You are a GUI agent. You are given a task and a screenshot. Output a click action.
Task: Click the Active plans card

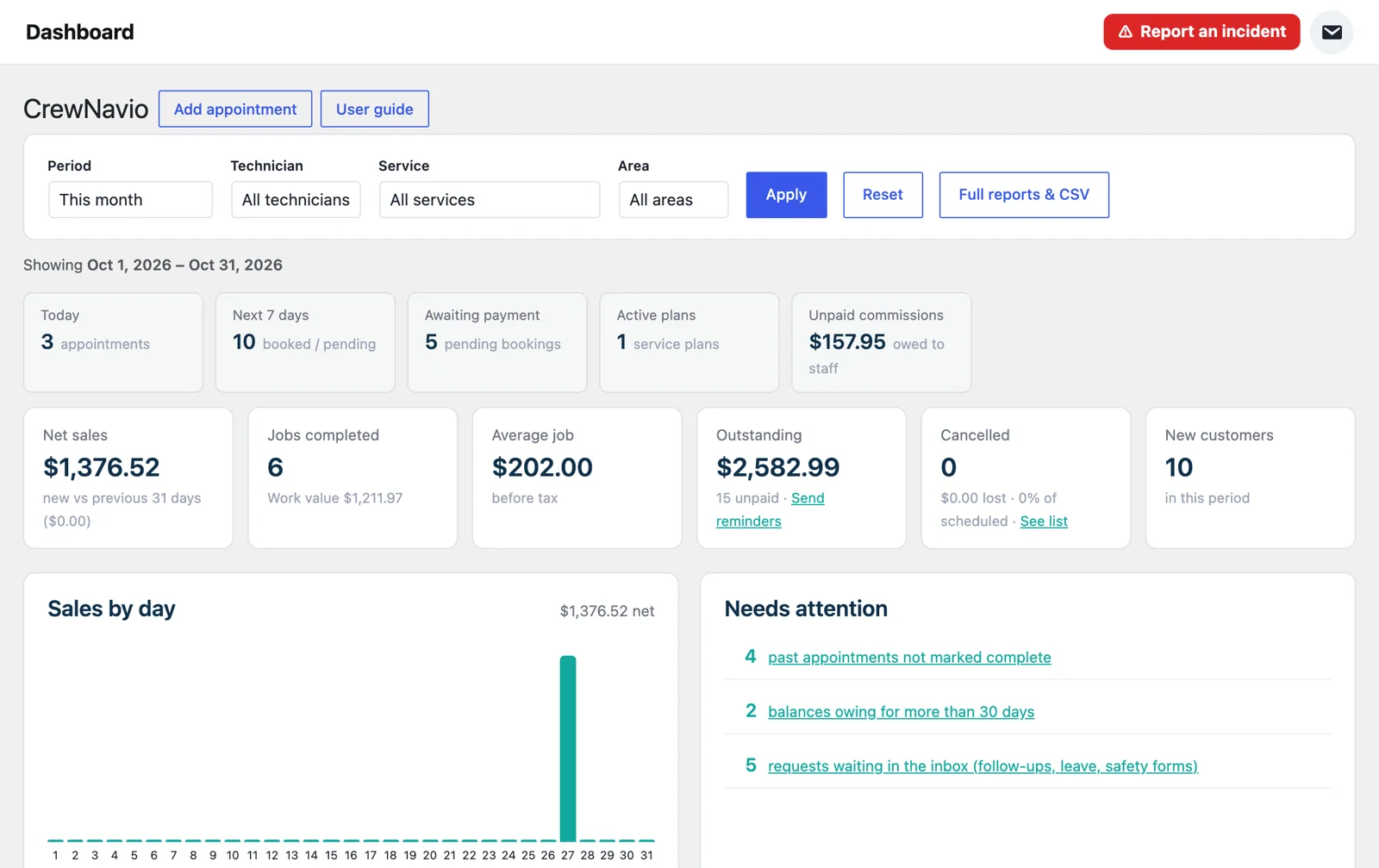pyautogui.click(x=689, y=342)
